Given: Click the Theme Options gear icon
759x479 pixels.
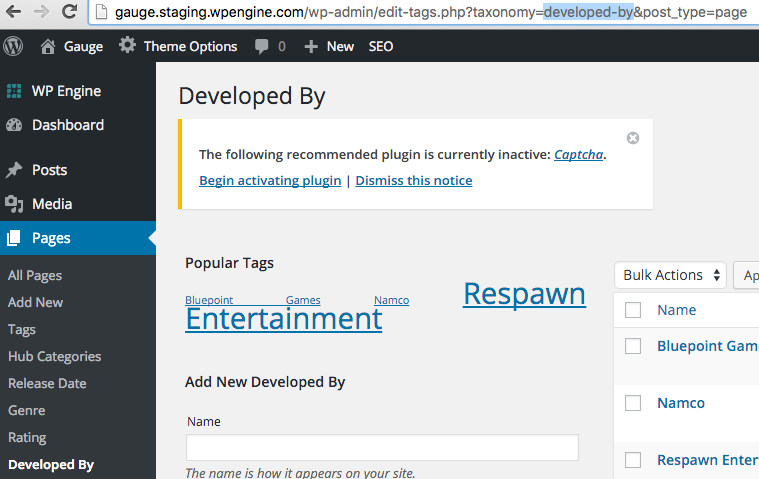Looking at the screenshot, I should click(x=128, y=45).
